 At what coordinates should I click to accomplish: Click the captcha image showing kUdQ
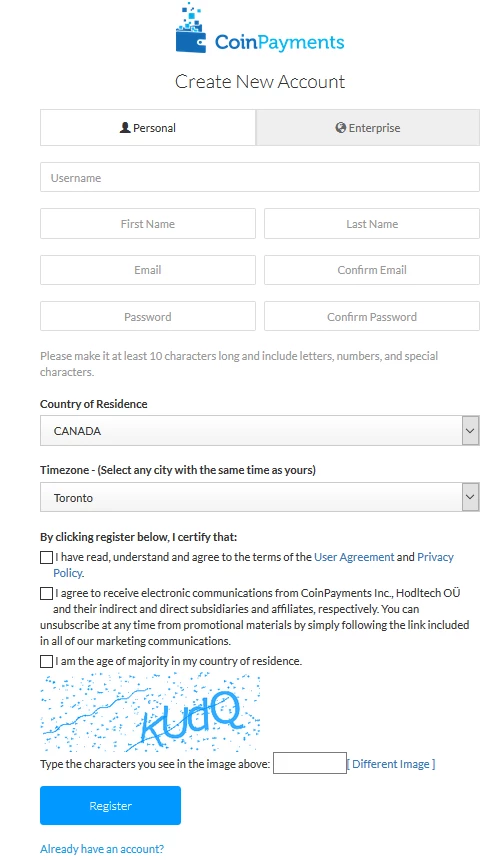coord(151,712)
